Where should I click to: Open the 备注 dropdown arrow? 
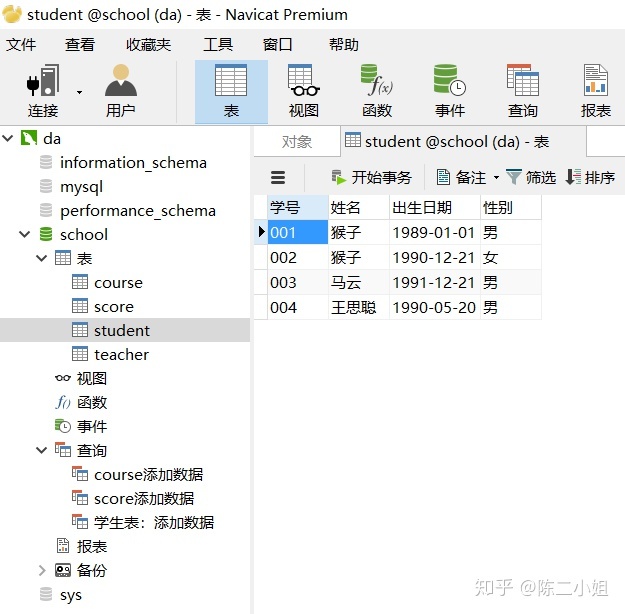tap(496, 177)
